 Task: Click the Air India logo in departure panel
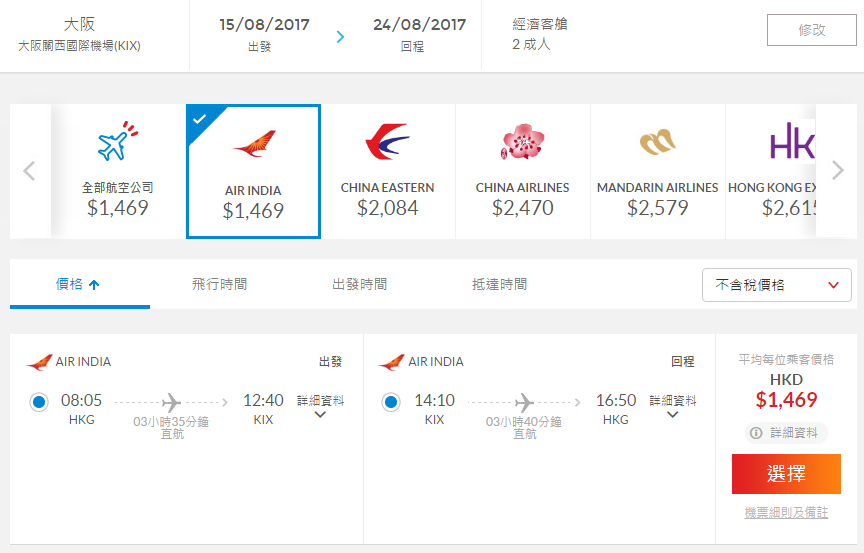39,362
